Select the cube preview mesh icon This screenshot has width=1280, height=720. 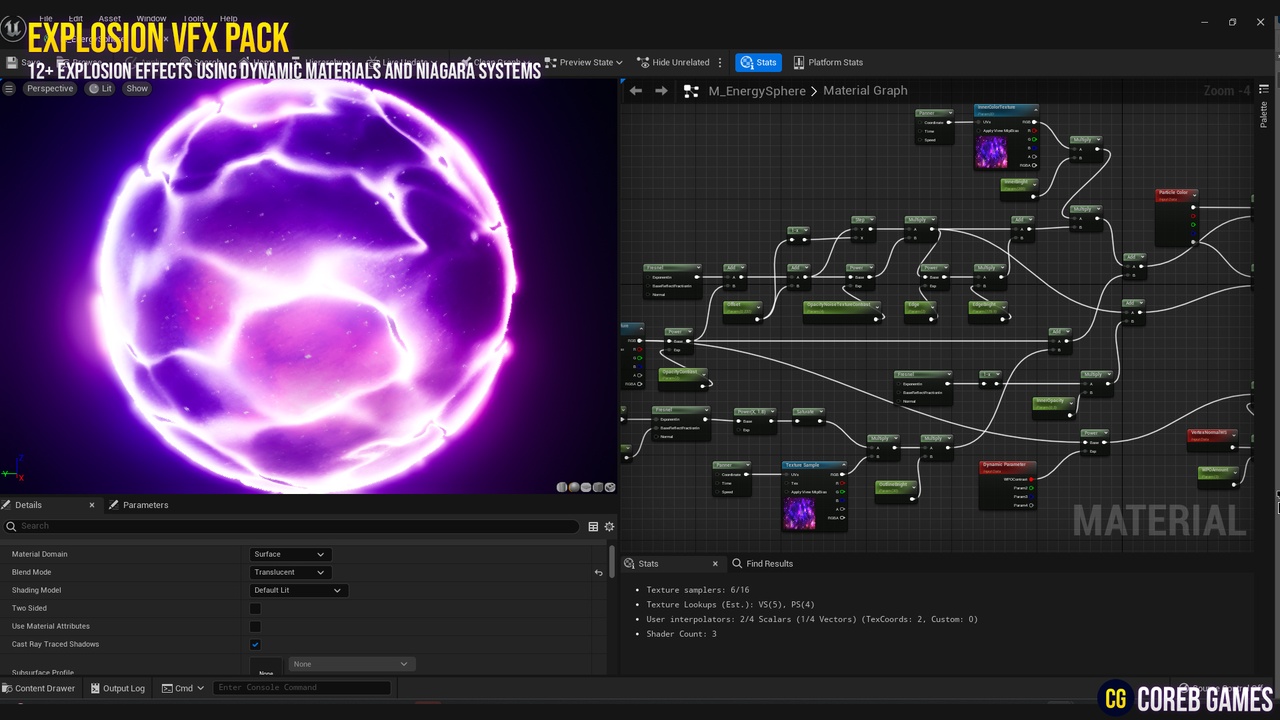pyautogui.click(x=598, y=487)
